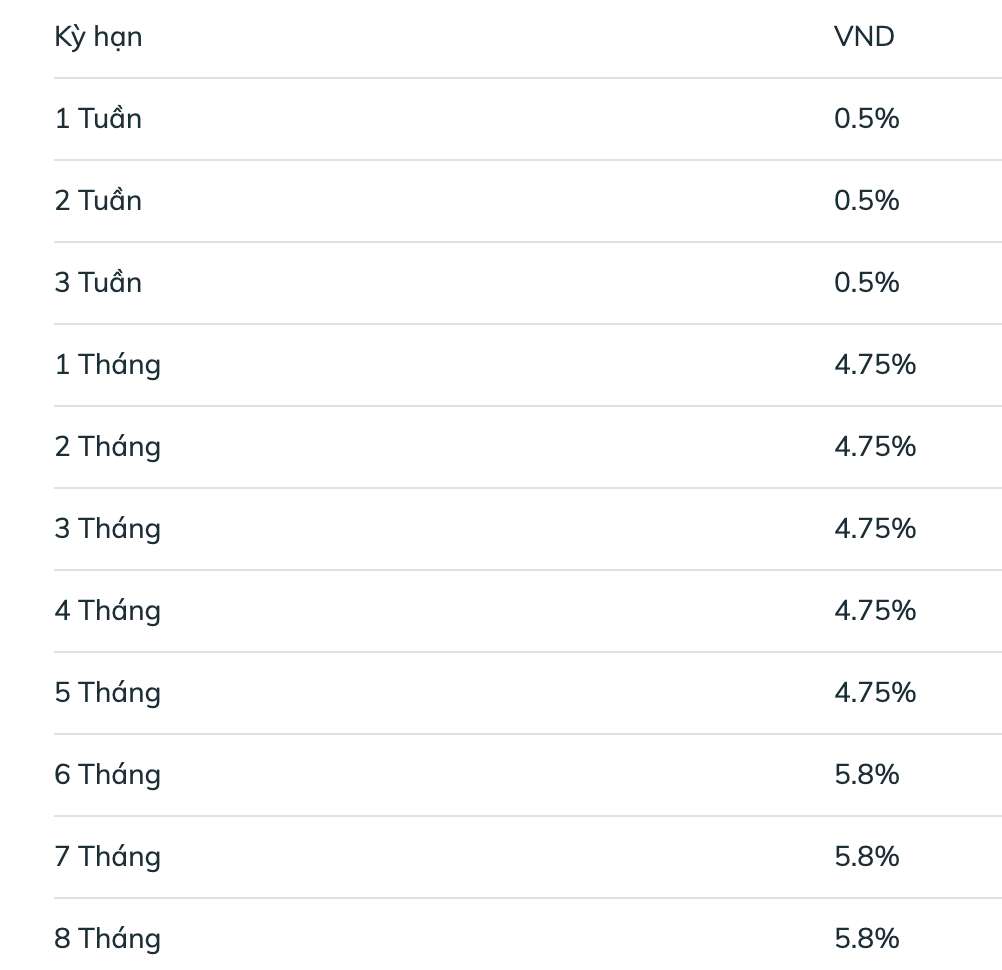The width and height of the screenshot is (1002, 970).
Task: Select the 0.5% rate for 3 Tuần
Action: click(866, 283)
